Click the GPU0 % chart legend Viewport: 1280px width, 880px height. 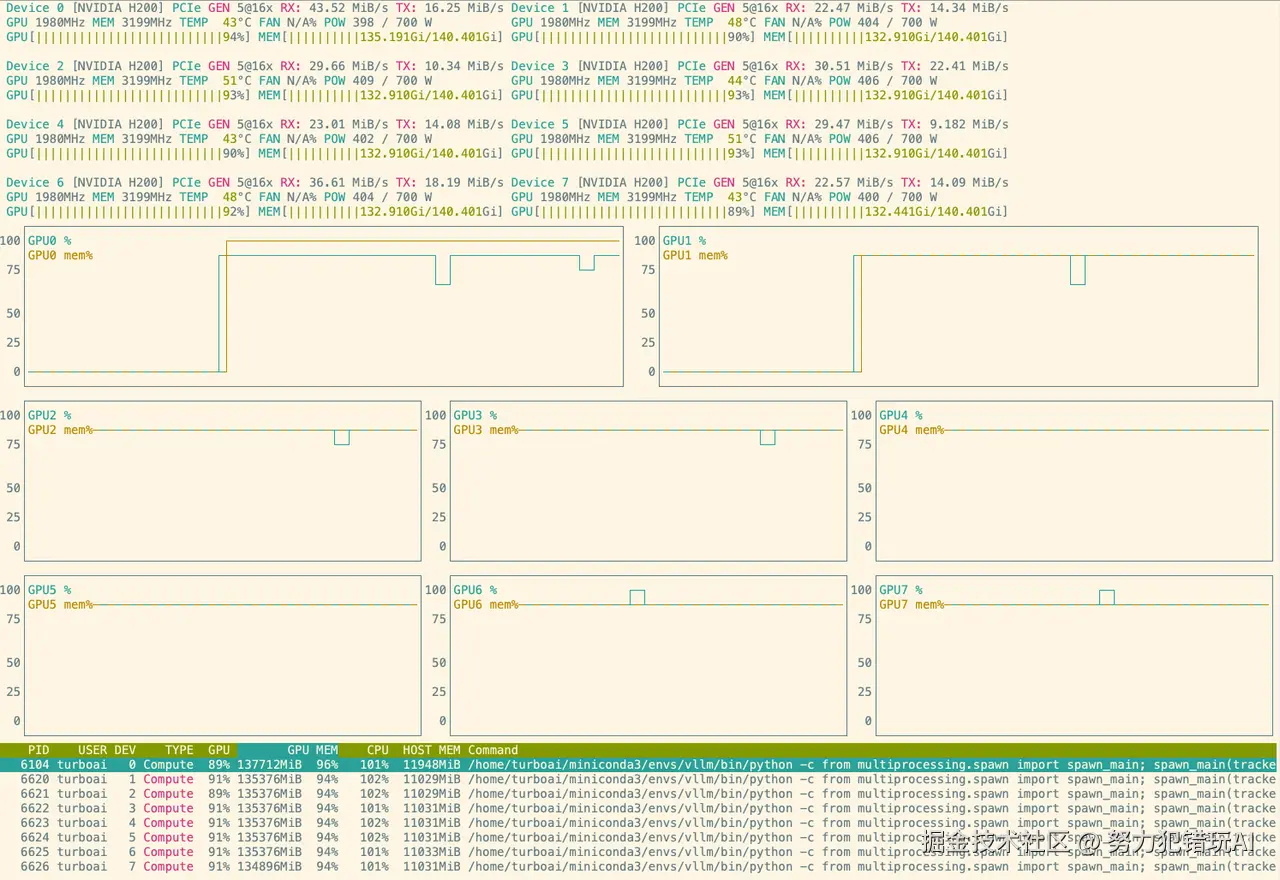[x=49, y=241]
